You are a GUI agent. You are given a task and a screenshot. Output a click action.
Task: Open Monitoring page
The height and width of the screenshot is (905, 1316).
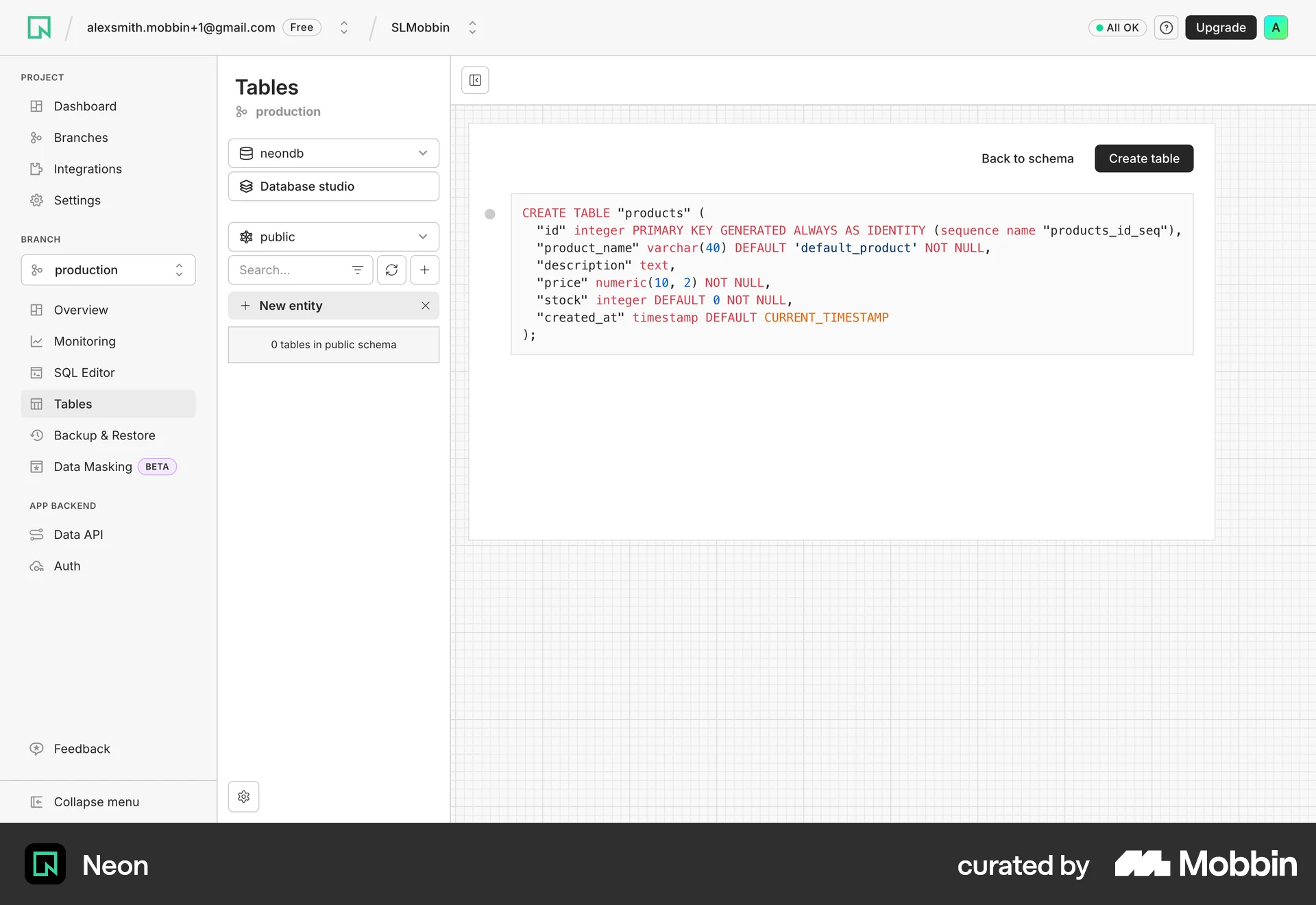pyautogui.click(x=108, y=341)
